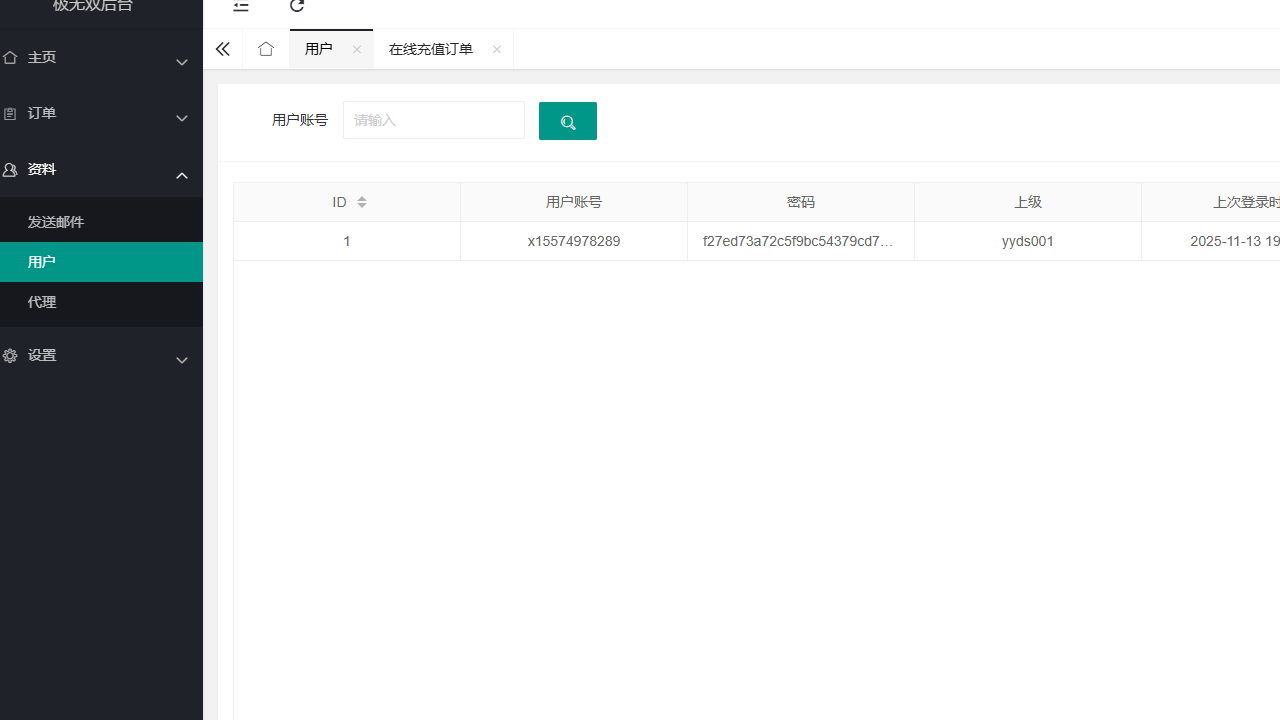This screenshot has width=1280, height=720.
Task: Open the 代理 page from sidebar
Action: (x=41, y=301)
